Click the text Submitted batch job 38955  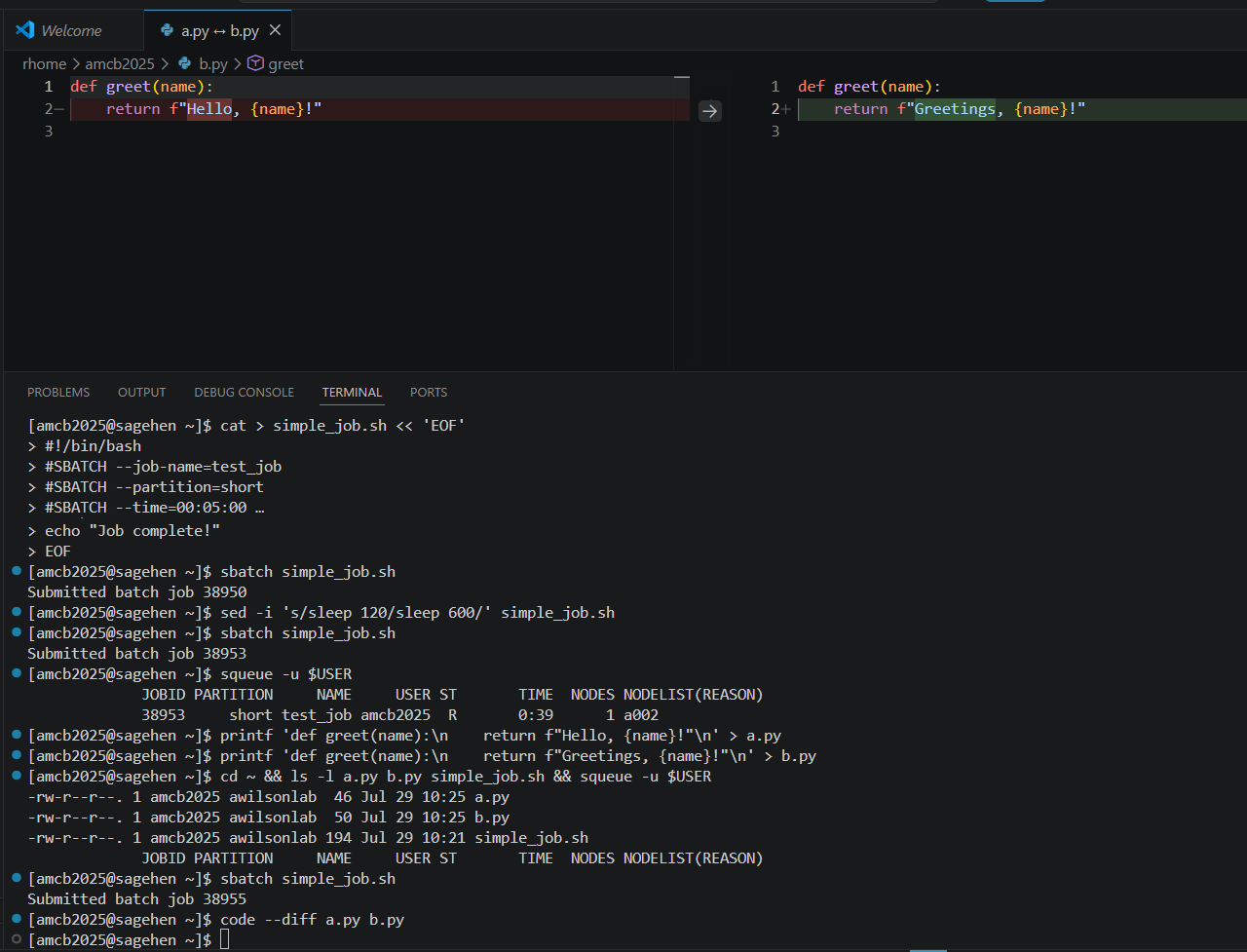[137, 899]
